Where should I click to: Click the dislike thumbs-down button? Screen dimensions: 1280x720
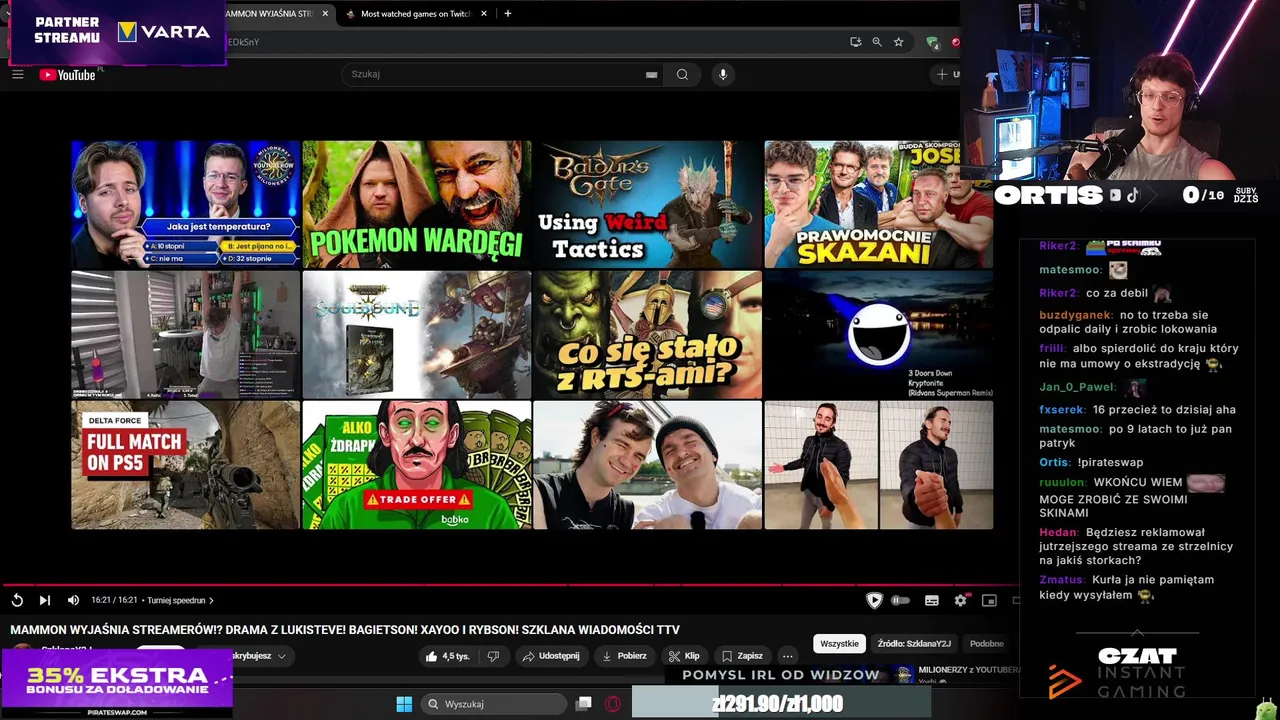(493, 656)
